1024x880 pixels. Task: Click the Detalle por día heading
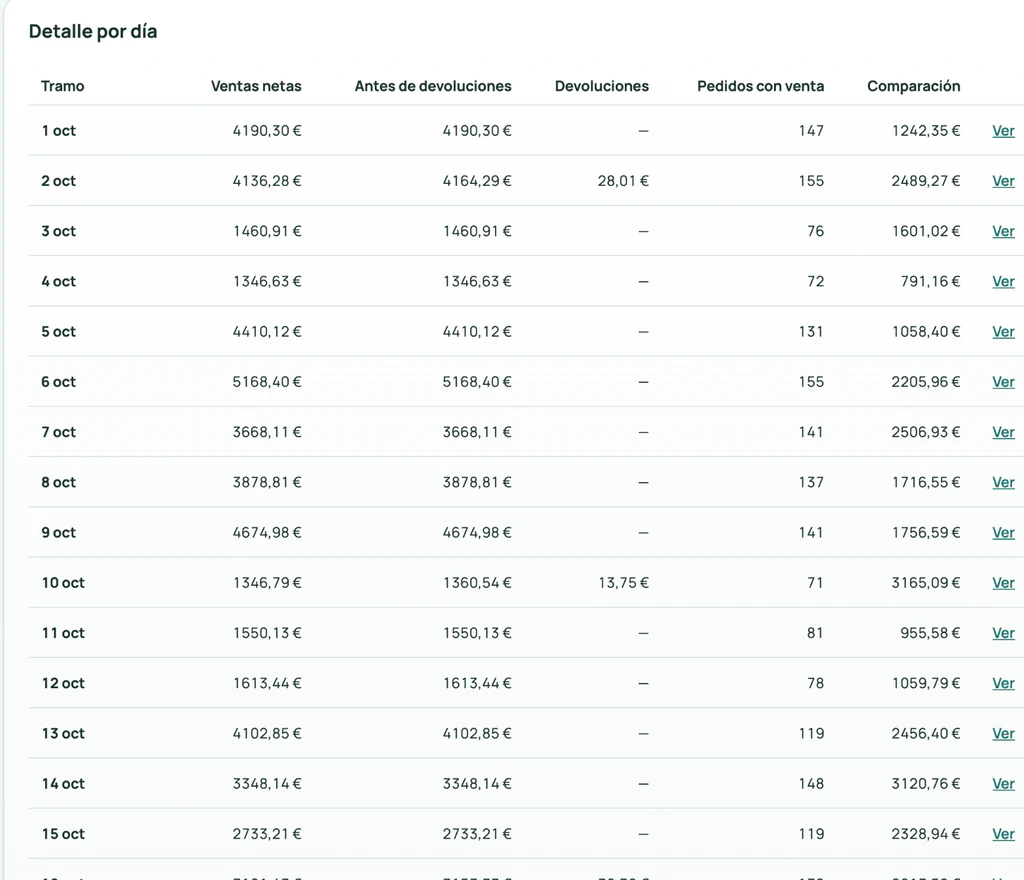coord(93,31)
